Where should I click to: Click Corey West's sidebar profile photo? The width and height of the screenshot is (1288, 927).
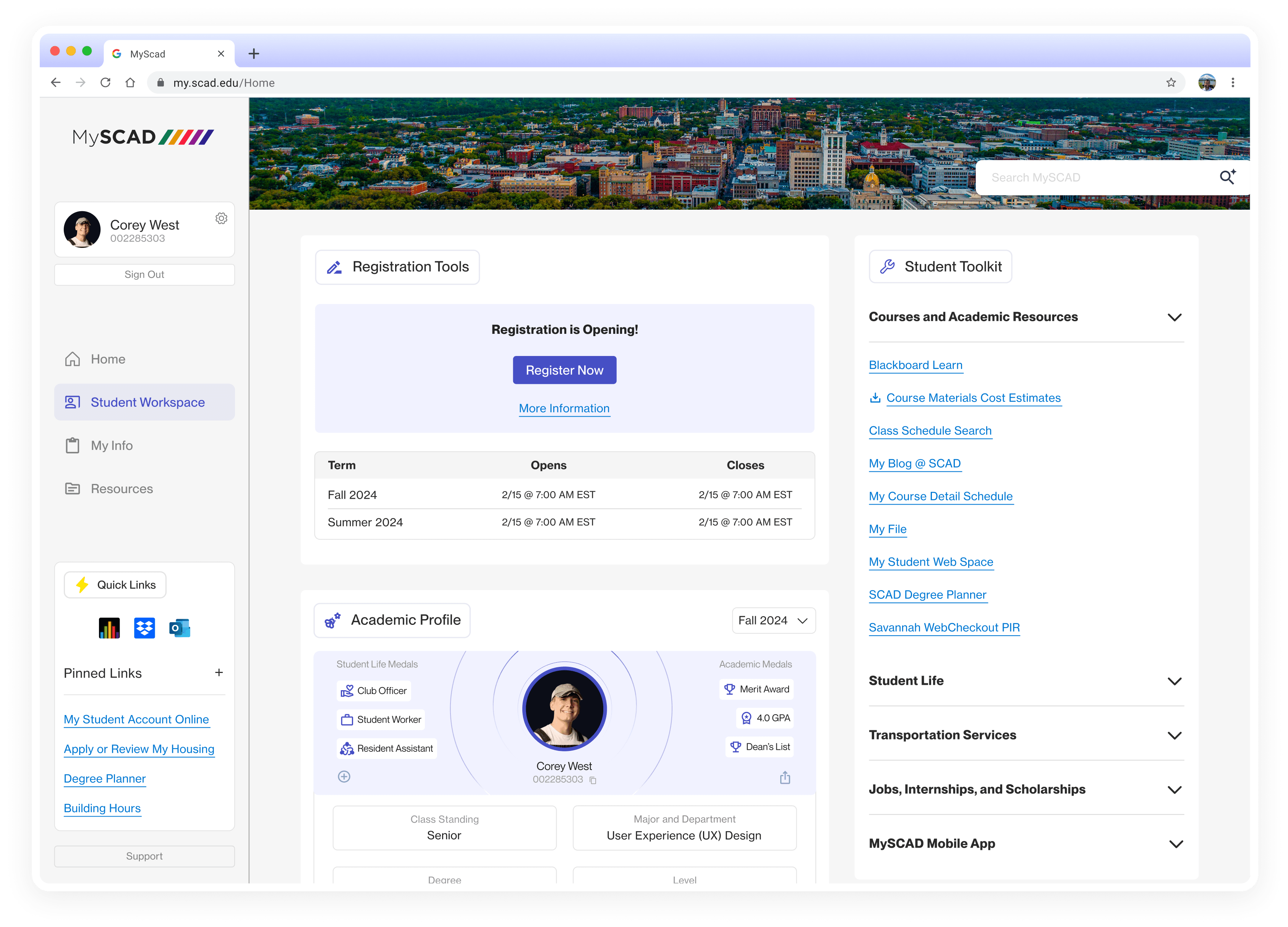82,229
